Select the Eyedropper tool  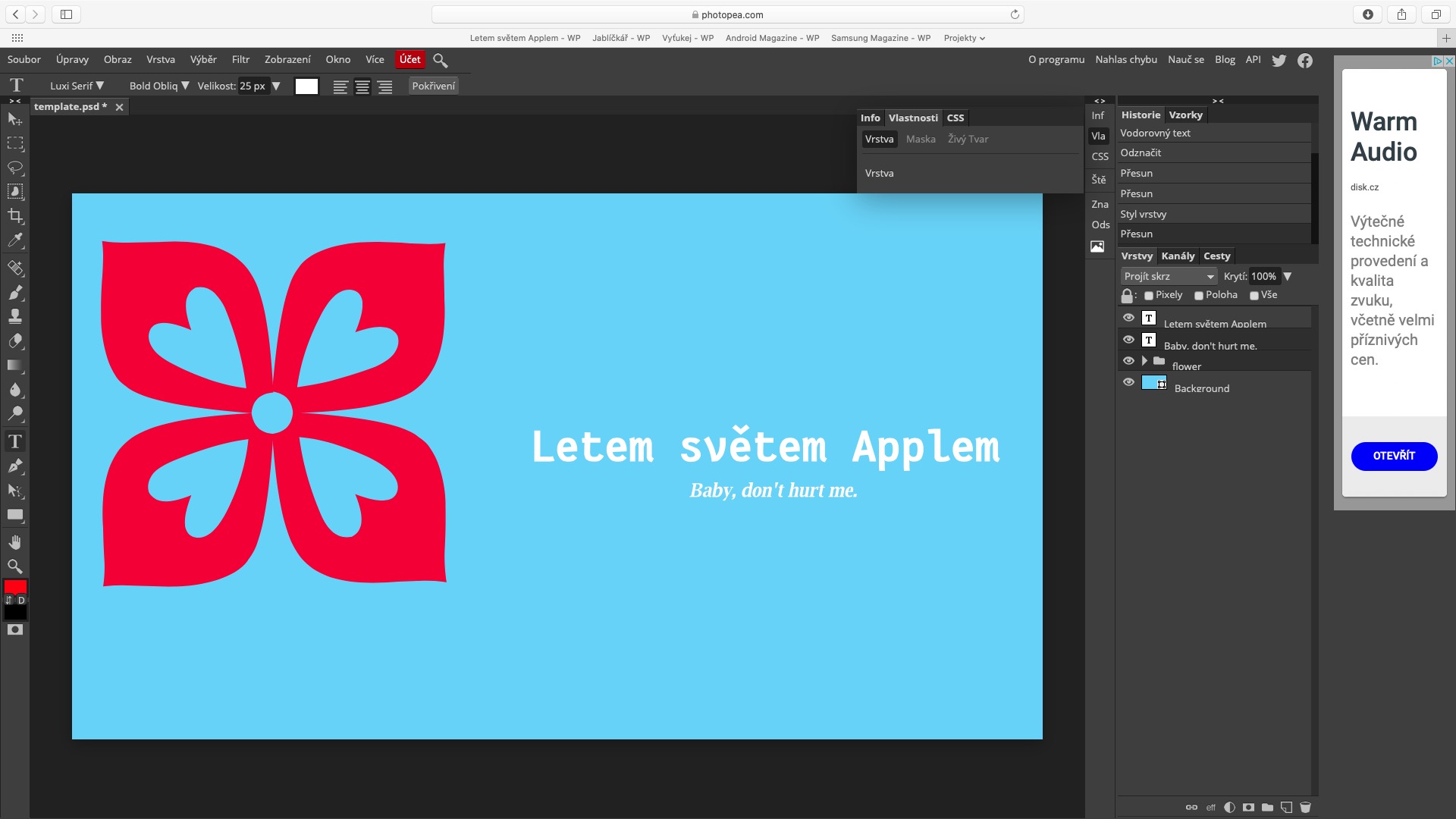coord(15,241)
